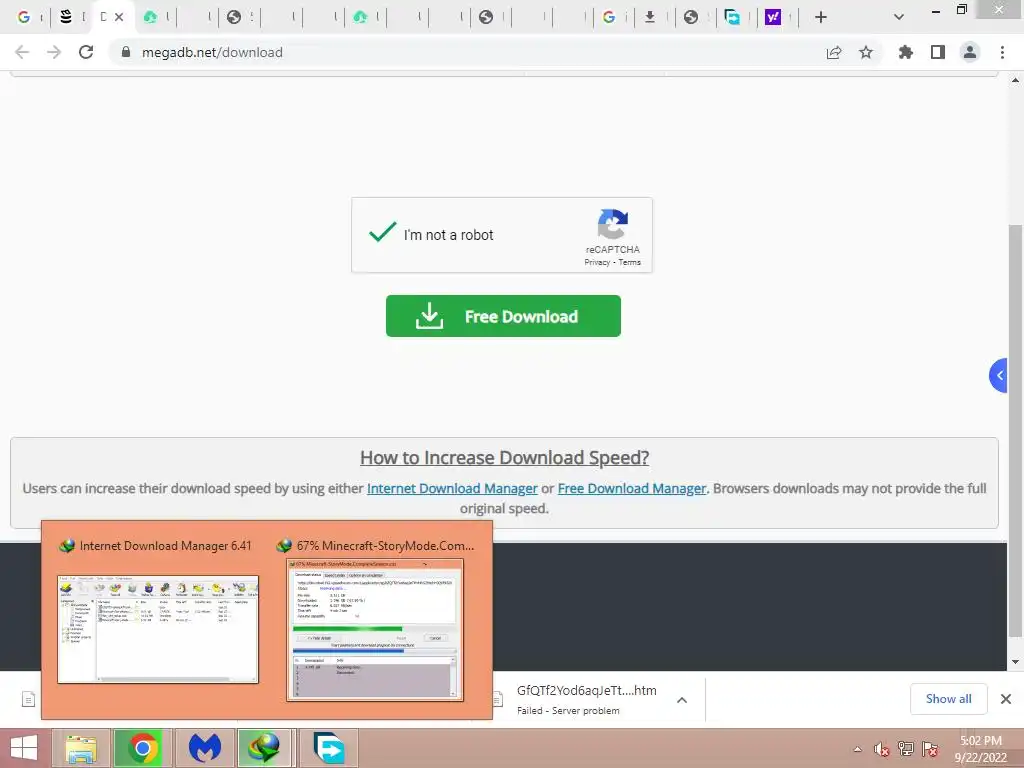Open the Chrome three-dot menu
Image resolution: width=1024 pixels, height=768 pixels.
coord(1002,52)
